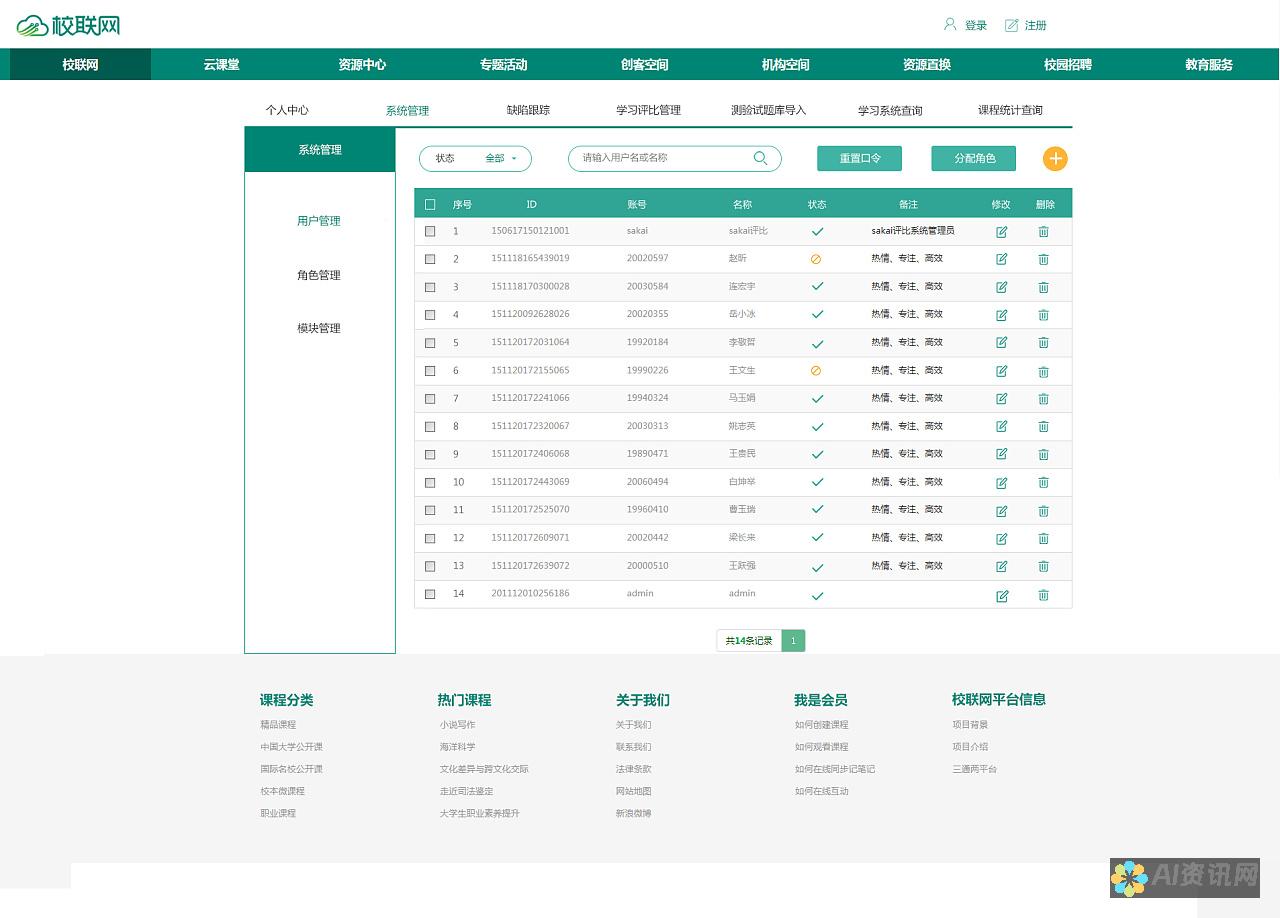Screen dimensions: 1280x918
Task: Click the ID 150617150121001 cell
Action: [x=530, y=231]
